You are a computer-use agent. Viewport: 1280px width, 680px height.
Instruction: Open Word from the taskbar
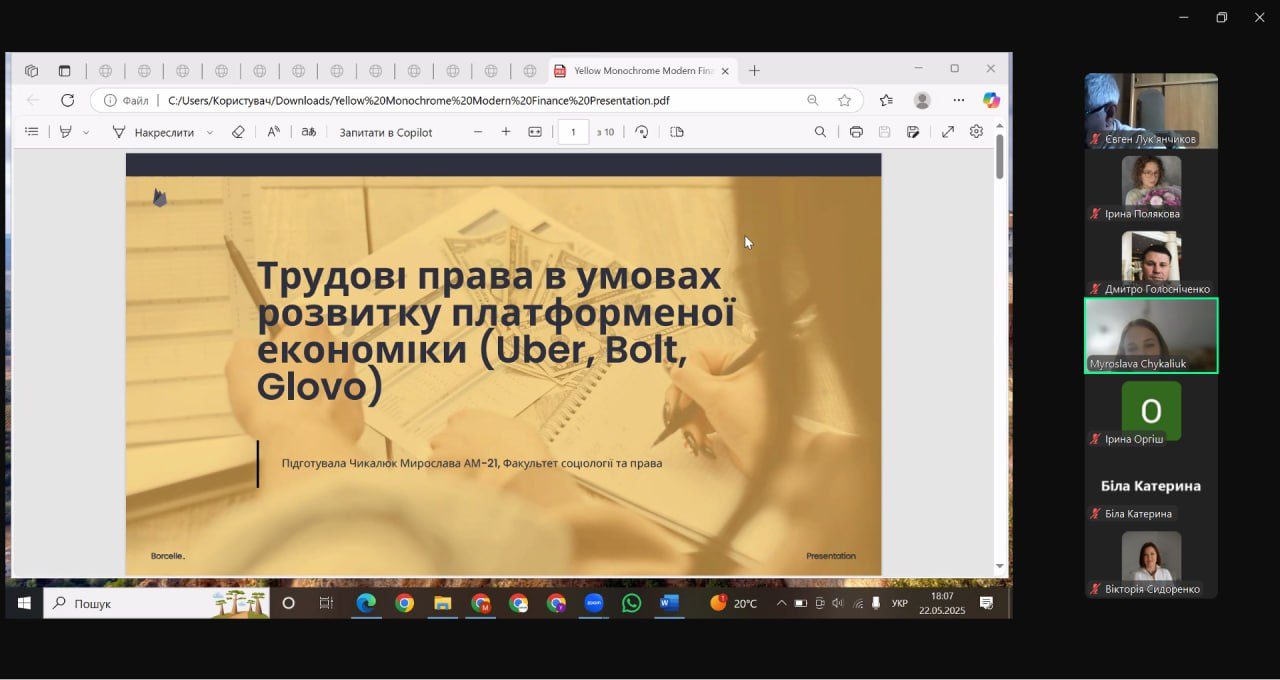(x=669, y=603)
